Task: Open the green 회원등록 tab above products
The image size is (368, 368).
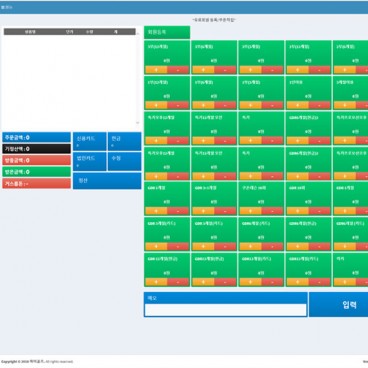Action: pos(167,32)
